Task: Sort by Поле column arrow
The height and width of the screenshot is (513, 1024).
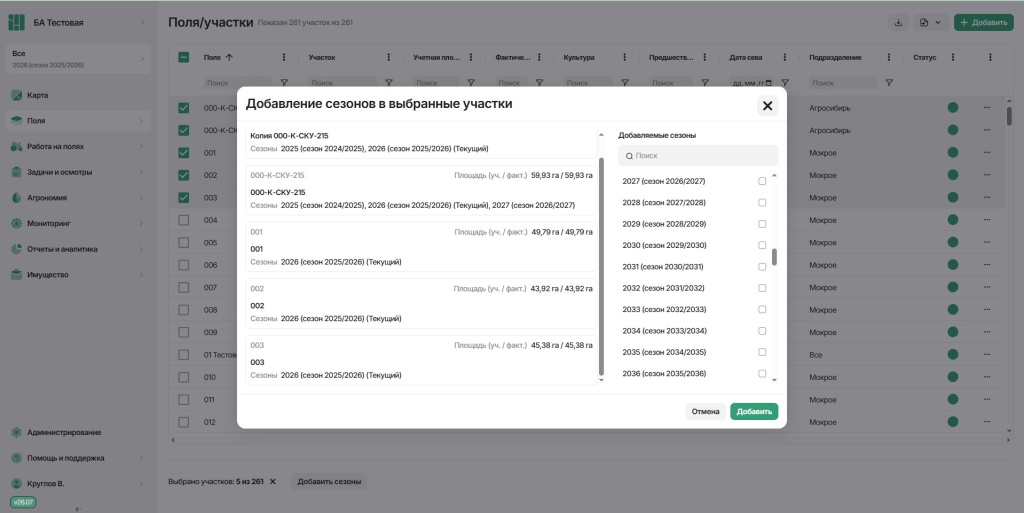Action: [229, 57]
